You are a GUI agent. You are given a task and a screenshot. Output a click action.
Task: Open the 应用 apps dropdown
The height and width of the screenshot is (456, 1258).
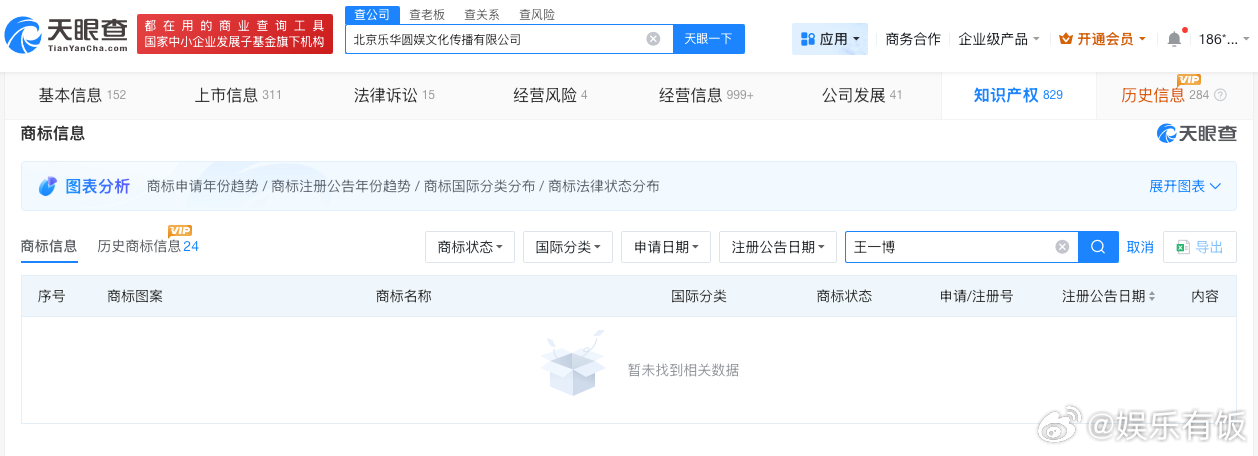(830, 39)
